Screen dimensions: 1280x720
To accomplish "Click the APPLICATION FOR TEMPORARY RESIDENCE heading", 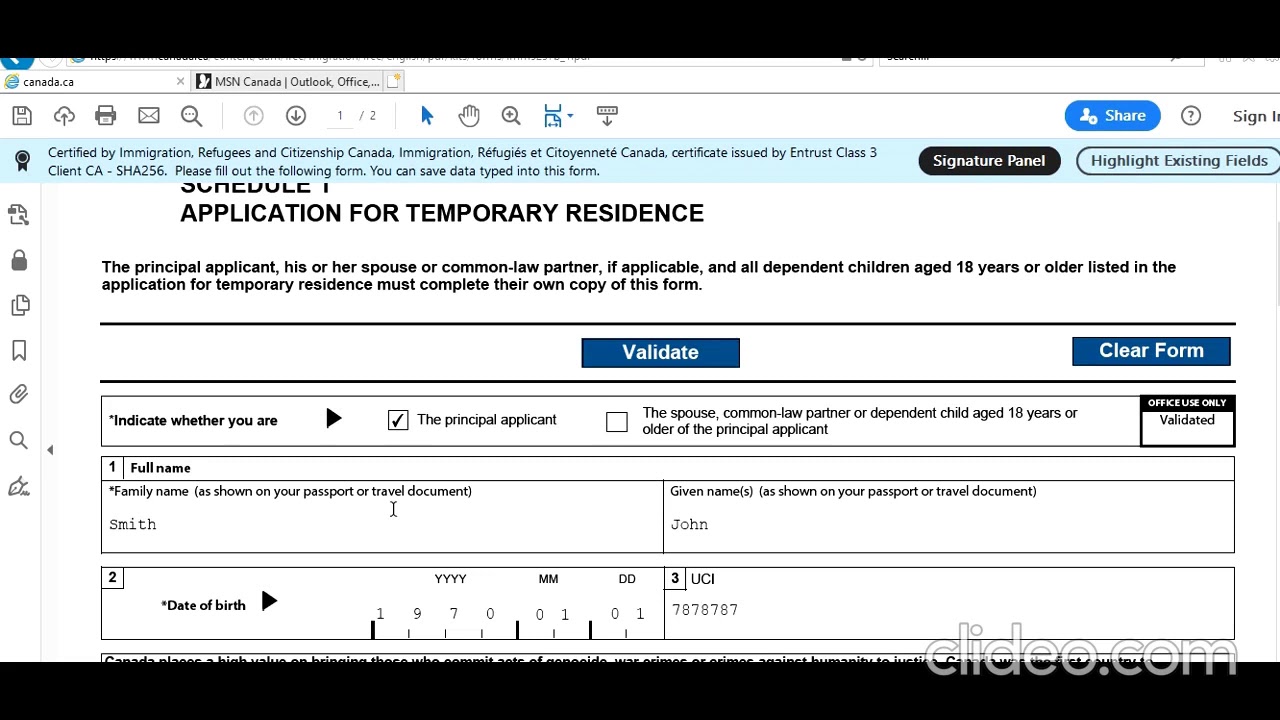I will coord(442,213).
